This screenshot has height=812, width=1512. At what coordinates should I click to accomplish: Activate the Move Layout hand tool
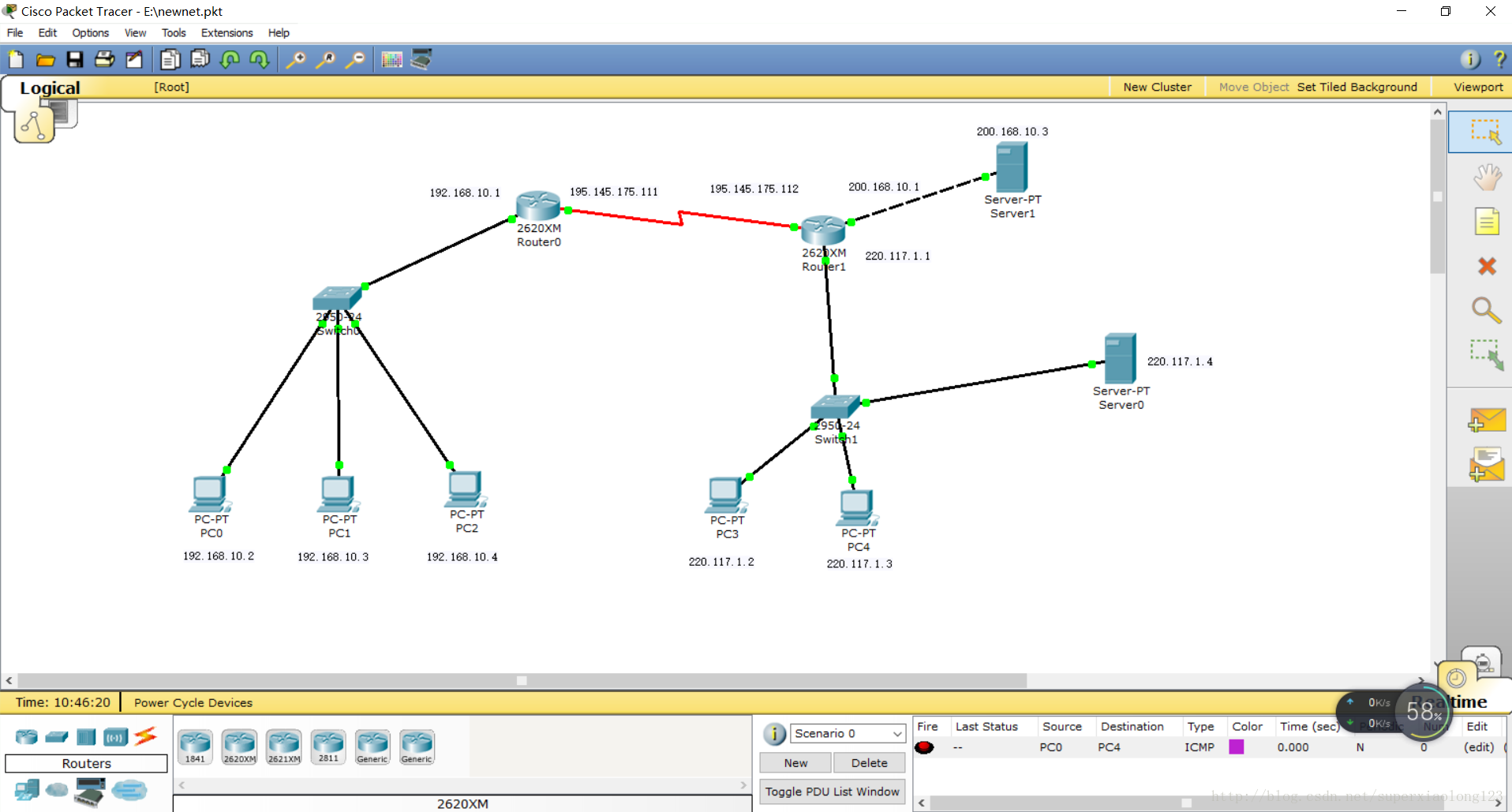1487,177
